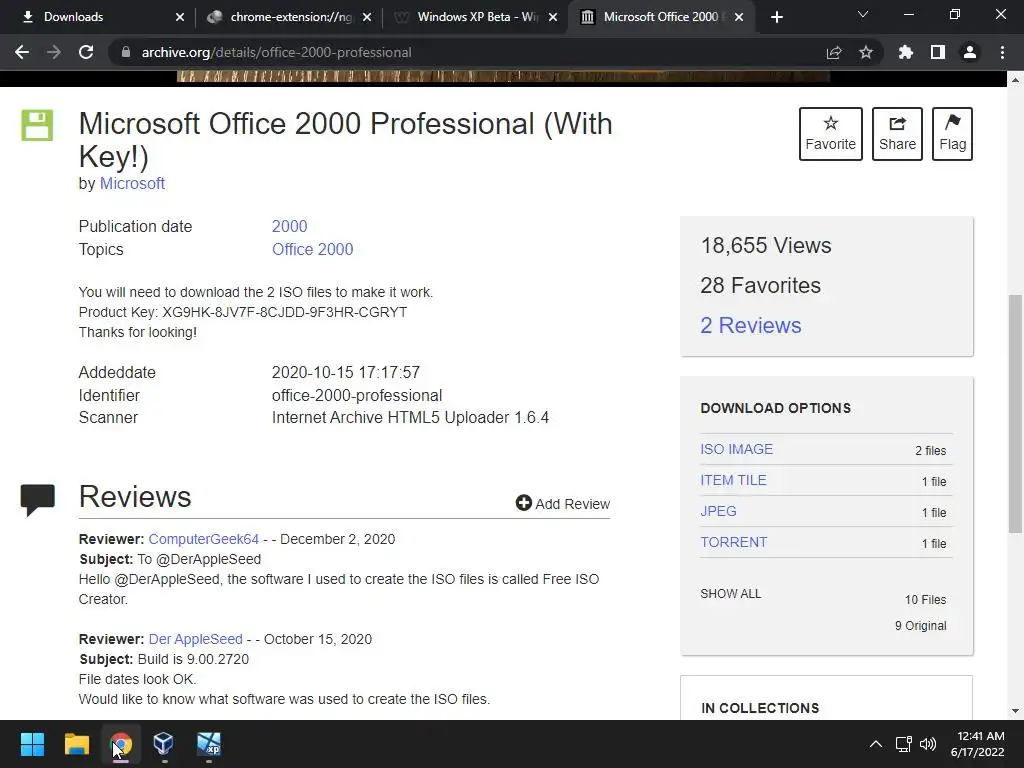This screenshot has height=768, width=1024.
Task: Open reviewer Der AppleSeed profile
Action: pyautogui.click(x=195, y=639)
